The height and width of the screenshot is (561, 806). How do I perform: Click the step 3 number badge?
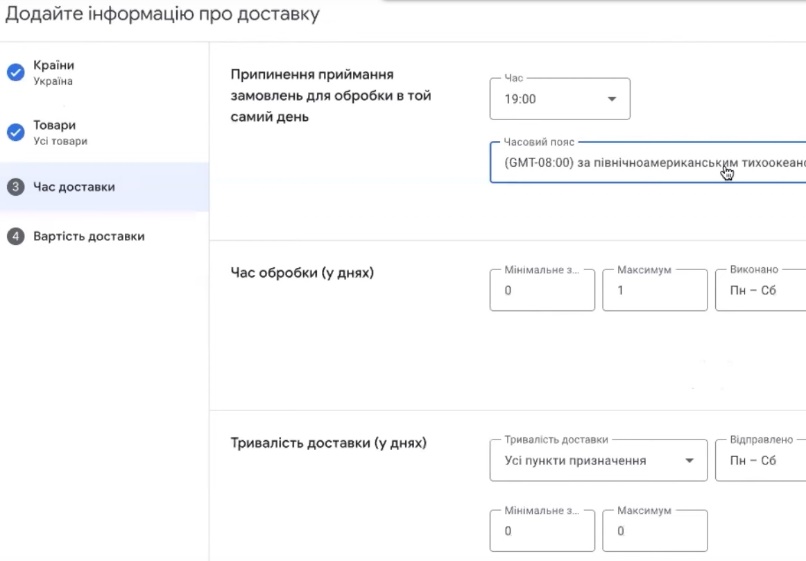pos(15,187)
